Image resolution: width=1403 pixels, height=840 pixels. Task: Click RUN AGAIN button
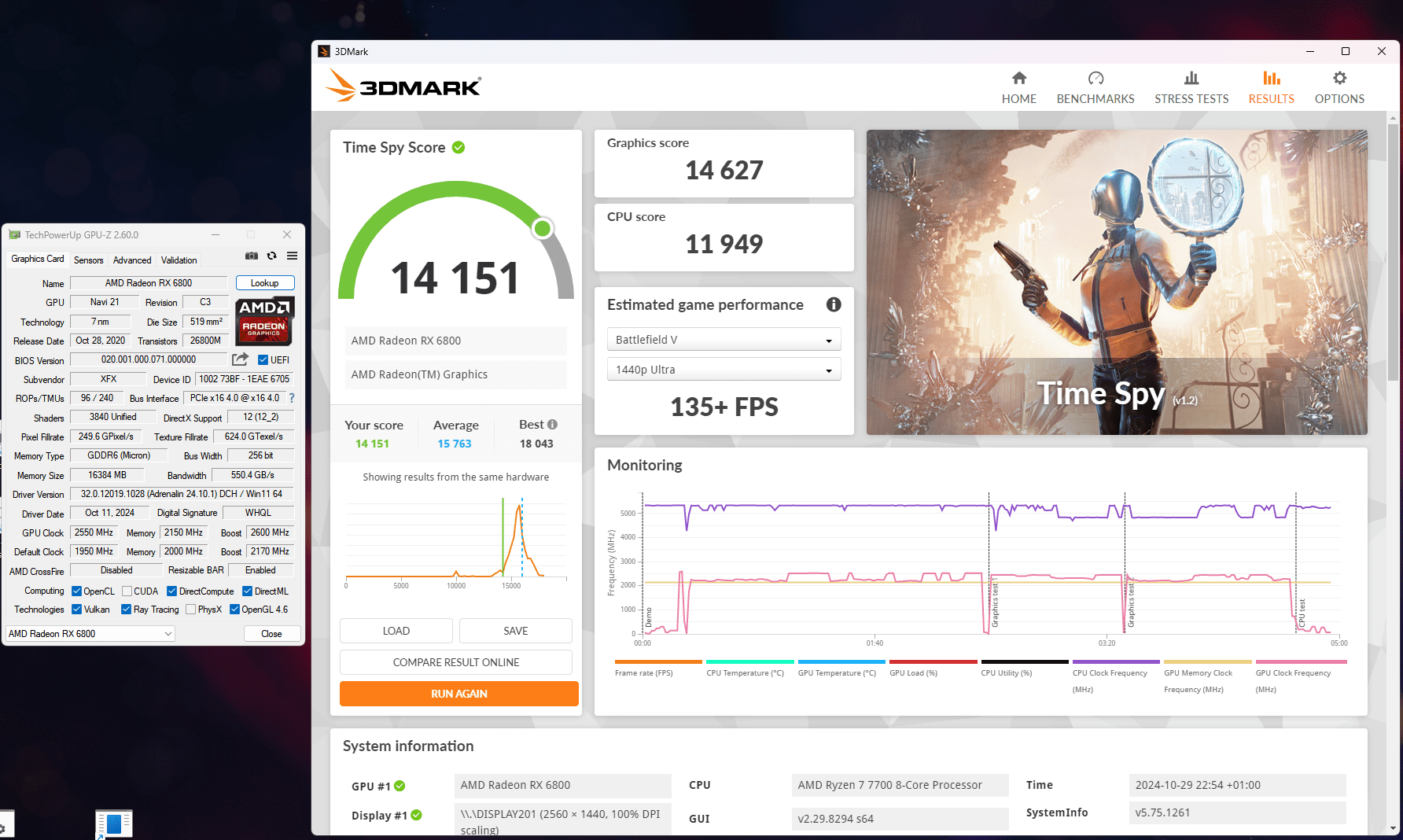click(x=459, y=694)
